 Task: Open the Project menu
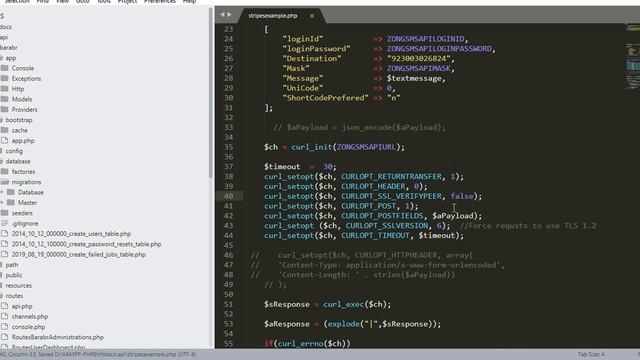pyautogui.click(x=127, y=2)
